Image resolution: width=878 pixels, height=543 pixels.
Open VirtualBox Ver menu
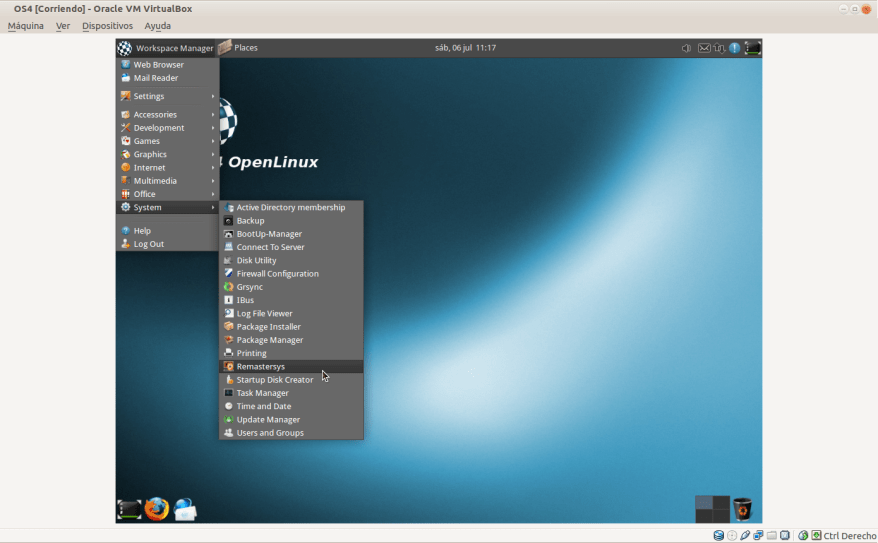(63, 26)
